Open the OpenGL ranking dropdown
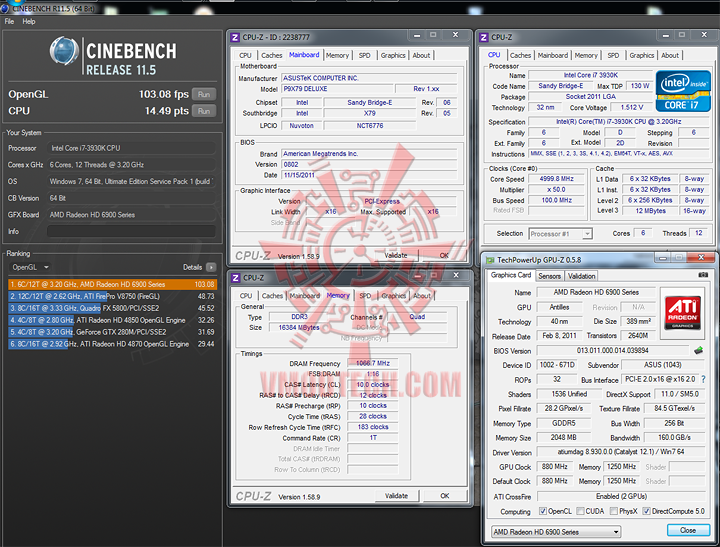Screen dimensions: 720x547 30,267
